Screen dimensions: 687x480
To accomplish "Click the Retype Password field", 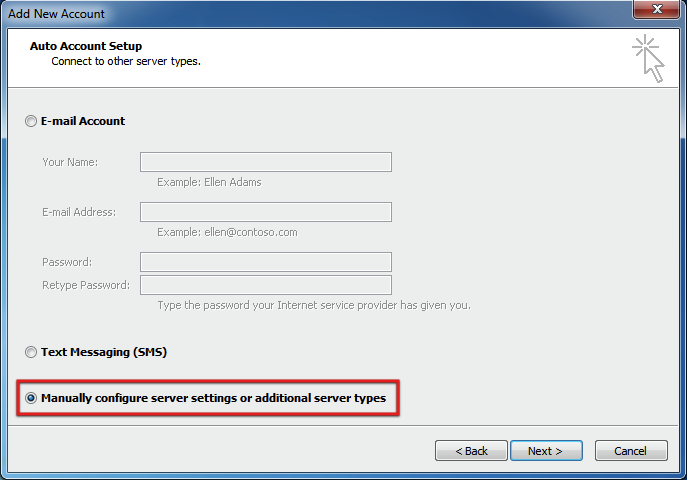I will click(266, 285).
